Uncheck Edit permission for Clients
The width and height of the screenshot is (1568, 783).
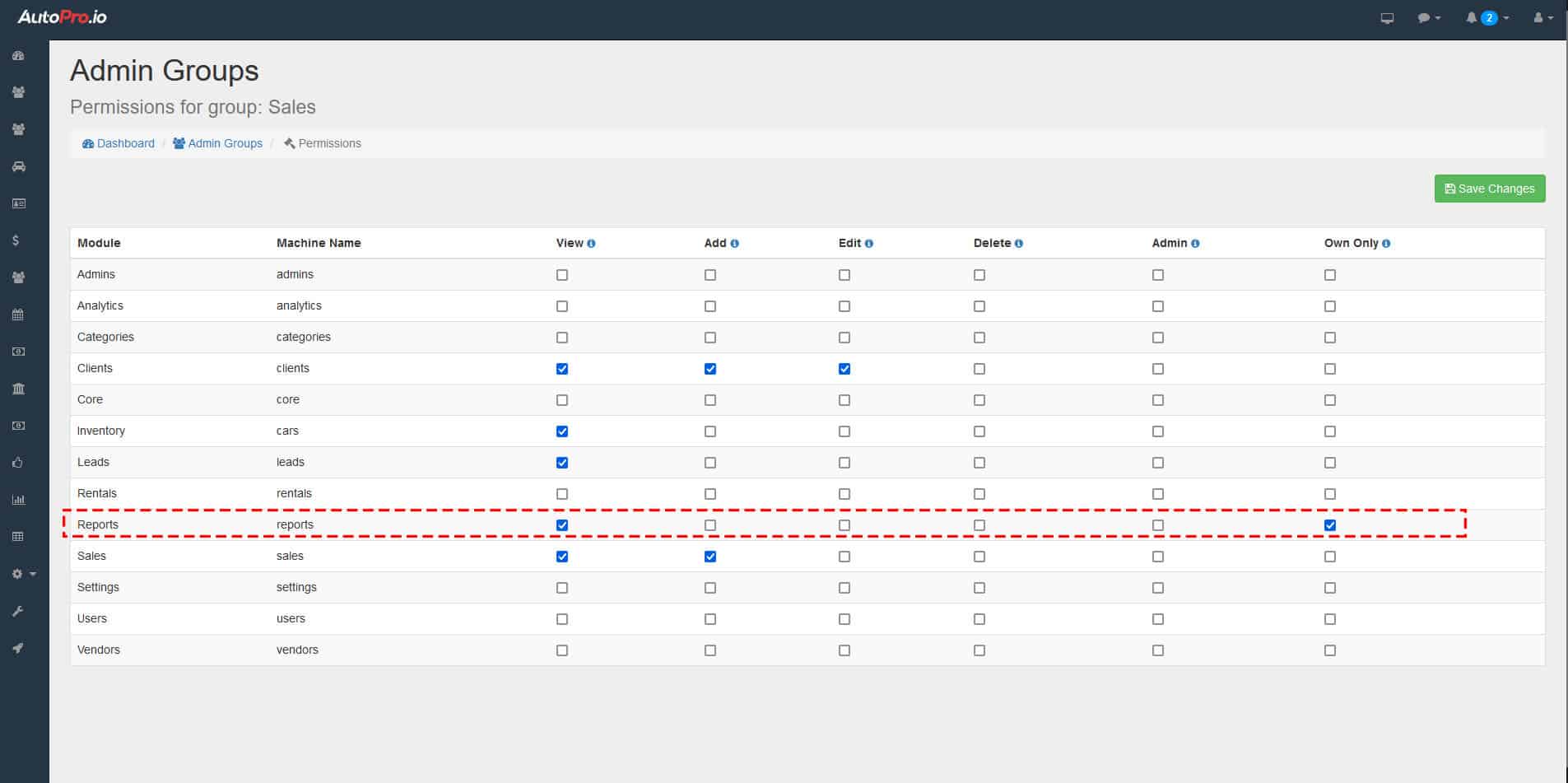[x=844, y=369]
